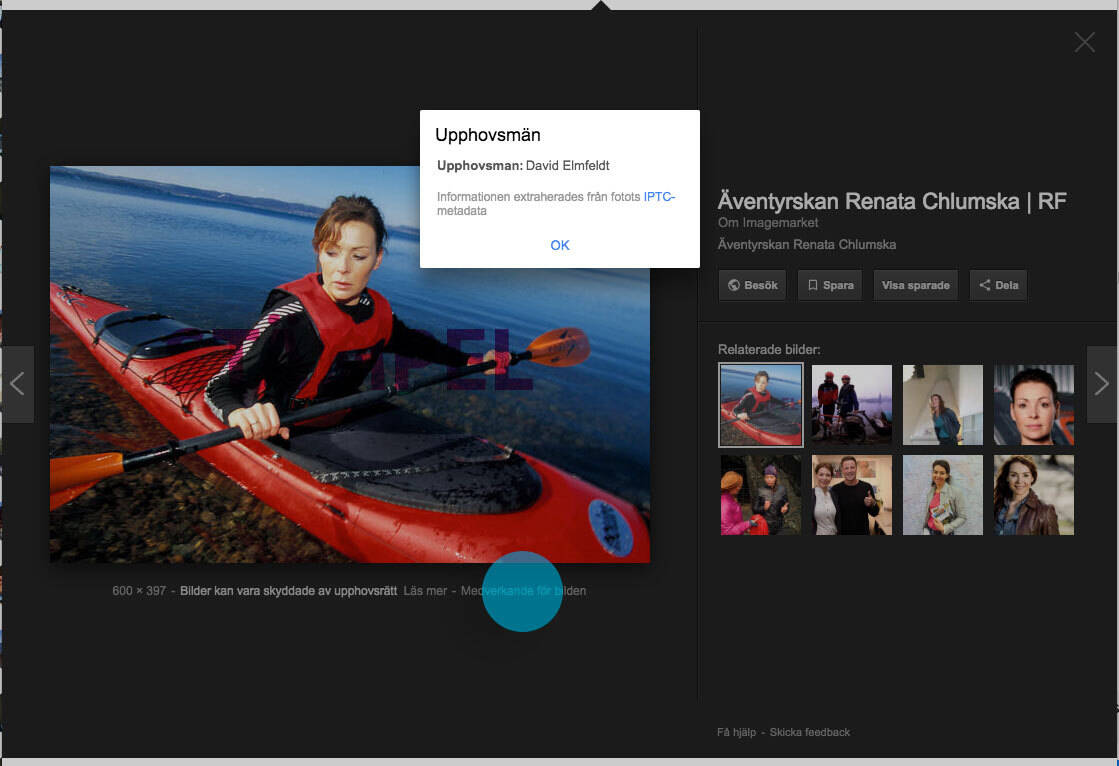
Task: Share the image via the Dela button
Action: pos(997,285)
